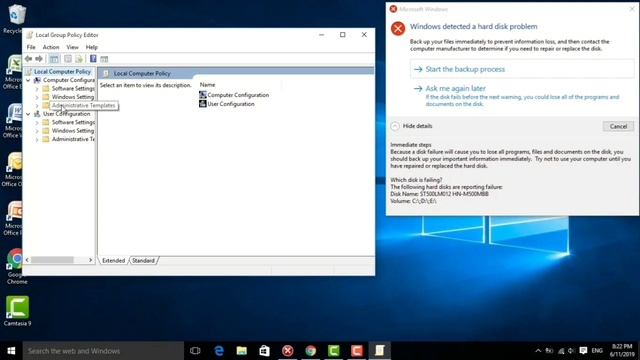The image size is (640, 360).
Task: Open Microsoft Edge from the taskbar
Action: [219, 351]
